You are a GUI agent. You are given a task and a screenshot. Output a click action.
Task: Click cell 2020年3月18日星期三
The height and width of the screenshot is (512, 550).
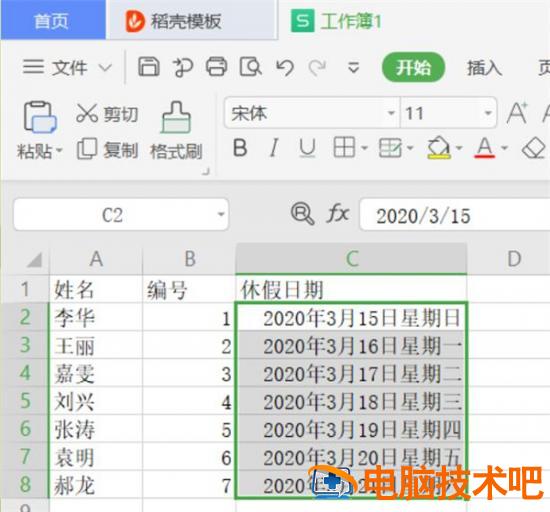tap(351, 401)
